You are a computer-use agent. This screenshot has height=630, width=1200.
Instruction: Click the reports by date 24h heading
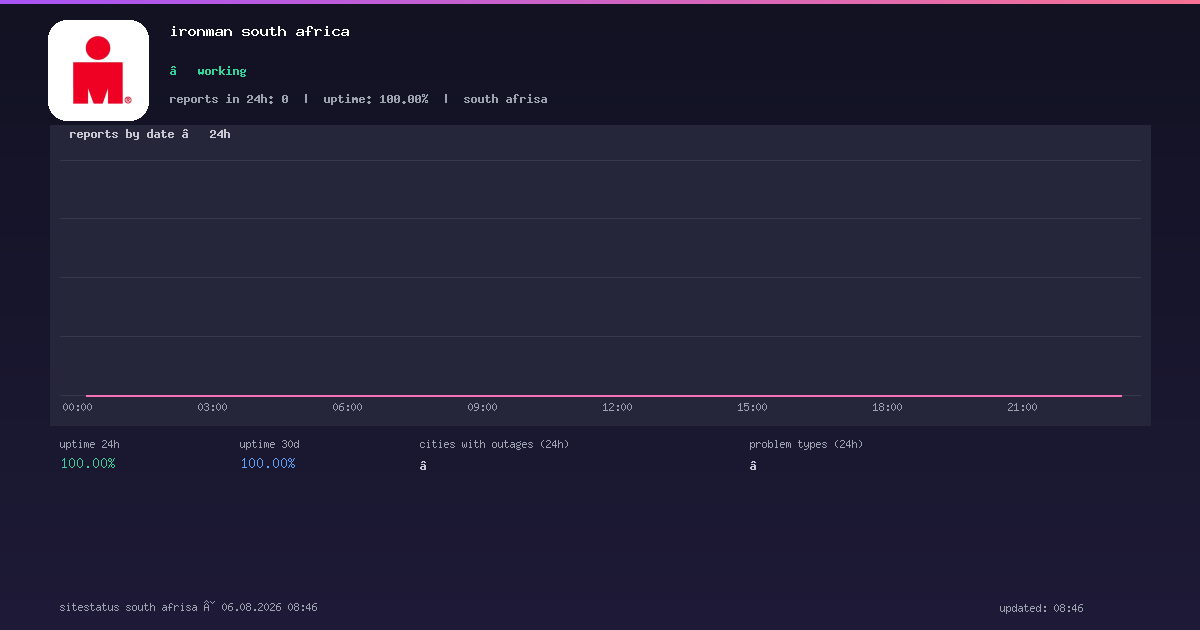[150, 134]
